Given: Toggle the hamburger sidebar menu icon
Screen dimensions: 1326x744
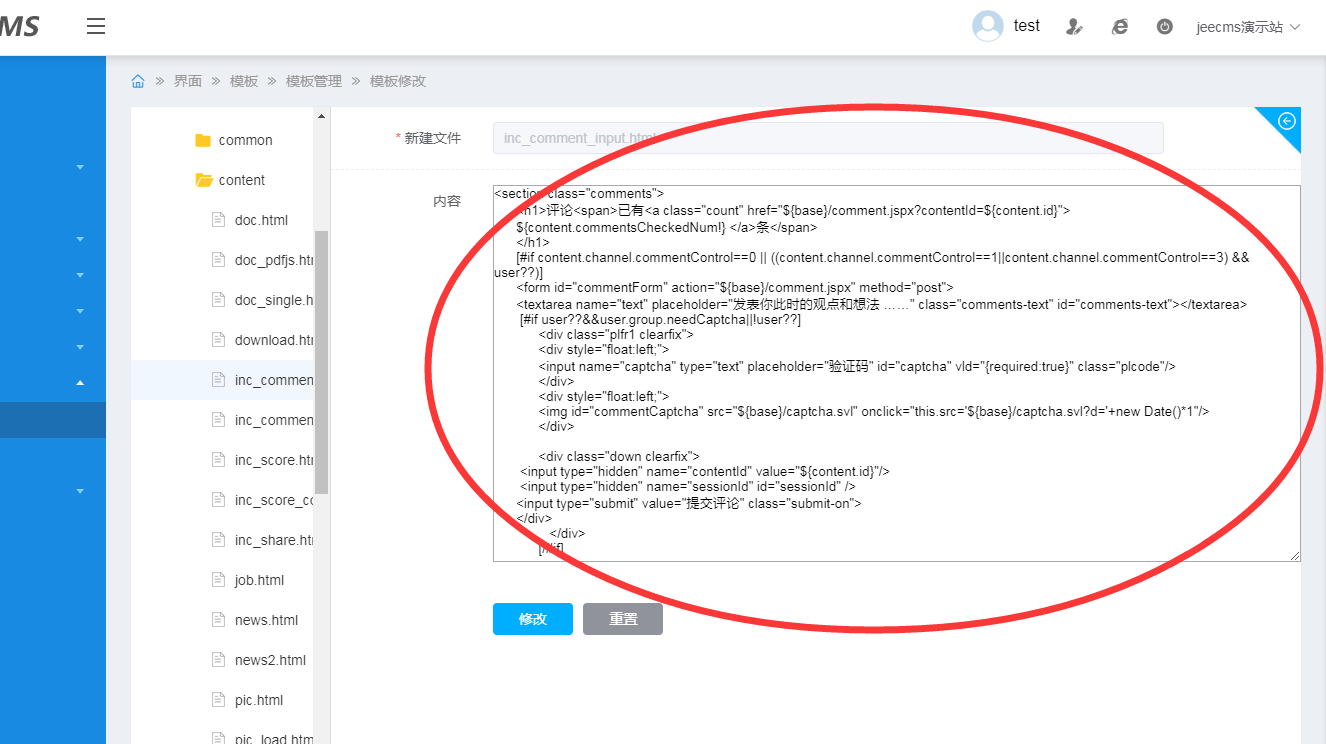Looking at the screenshot, I should click(x=96, y=27).
